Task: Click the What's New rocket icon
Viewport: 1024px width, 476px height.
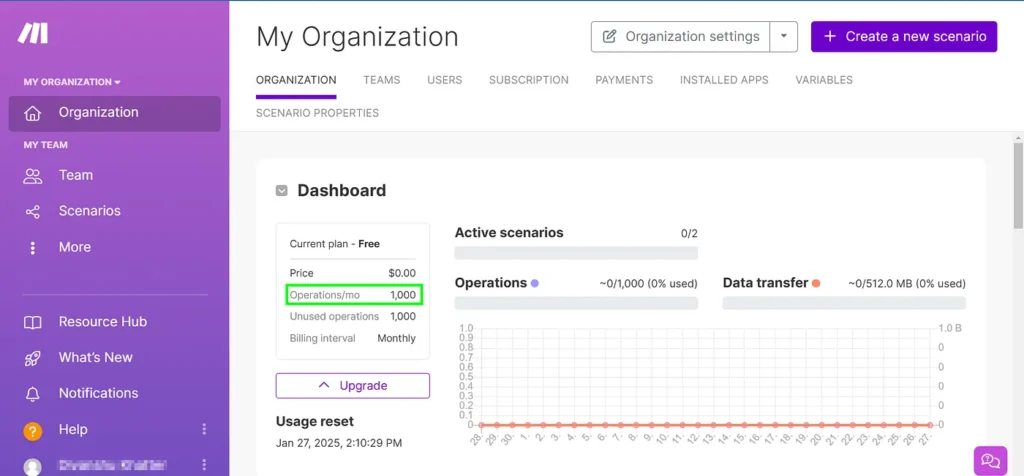Action: point(32,358)
